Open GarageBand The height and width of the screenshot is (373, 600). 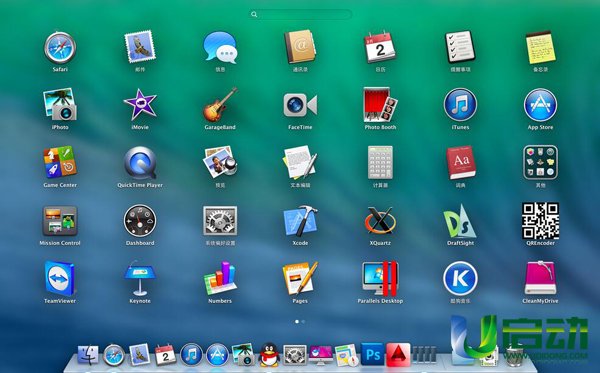220,105
